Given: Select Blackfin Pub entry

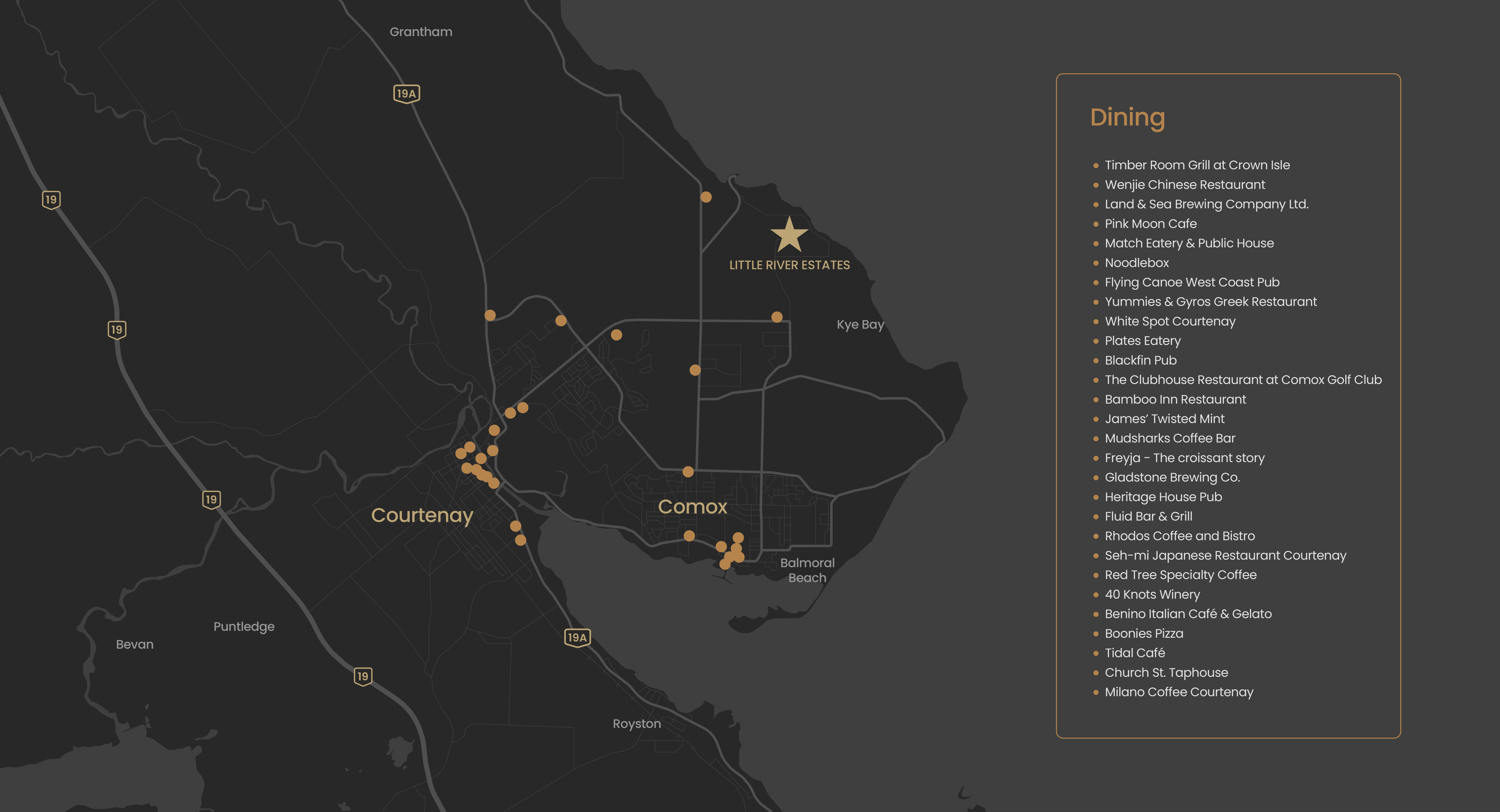Looking at the screenshot, I should (1141, 360).
